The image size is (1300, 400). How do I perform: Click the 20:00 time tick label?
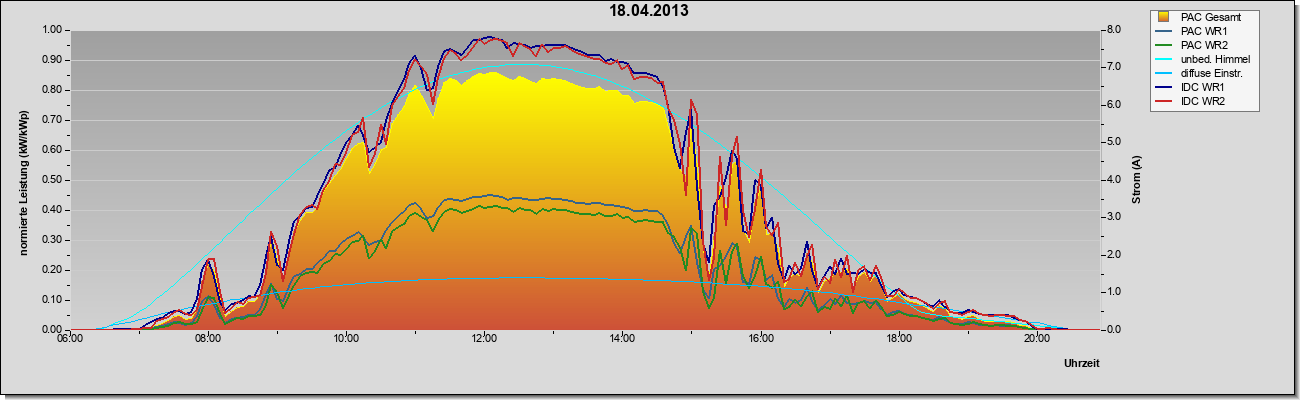pyautogui.click(x=1036, y=338)
